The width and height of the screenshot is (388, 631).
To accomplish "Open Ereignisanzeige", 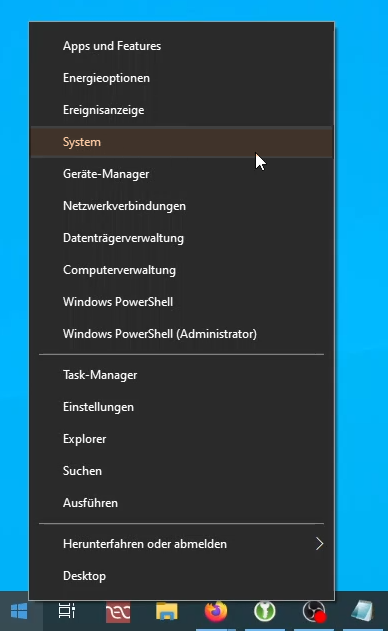I will tap(182, 110).
